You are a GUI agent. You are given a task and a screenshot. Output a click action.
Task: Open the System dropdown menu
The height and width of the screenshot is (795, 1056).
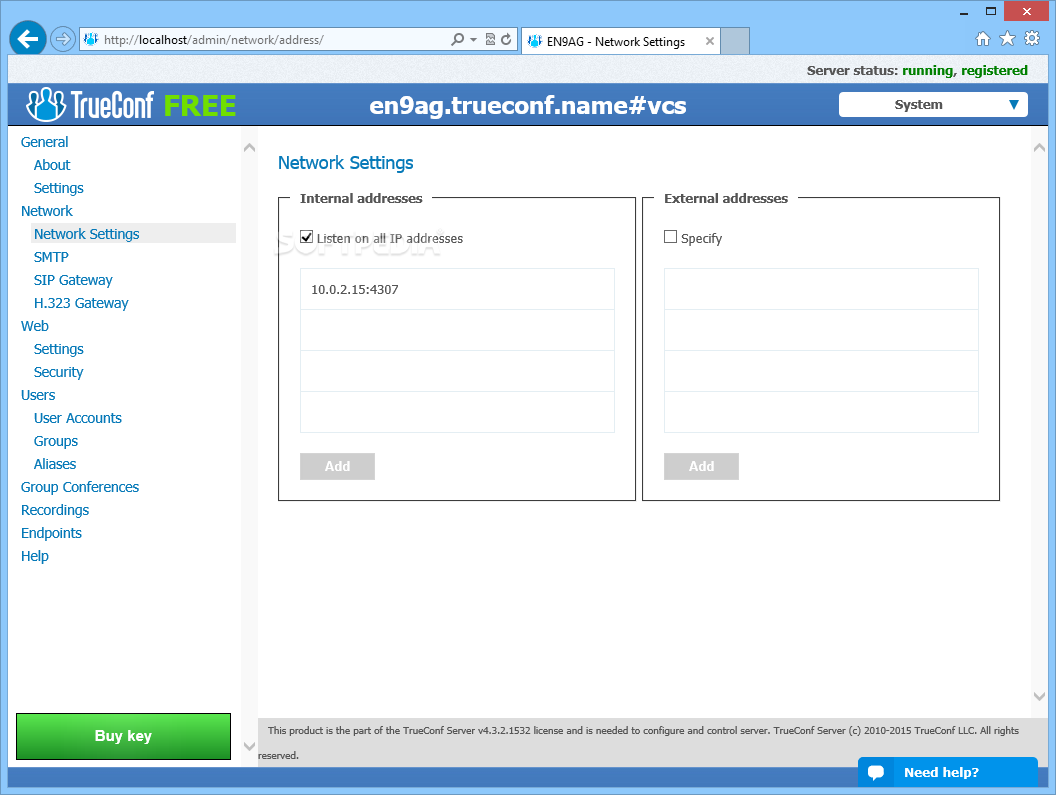click(933, 104)
